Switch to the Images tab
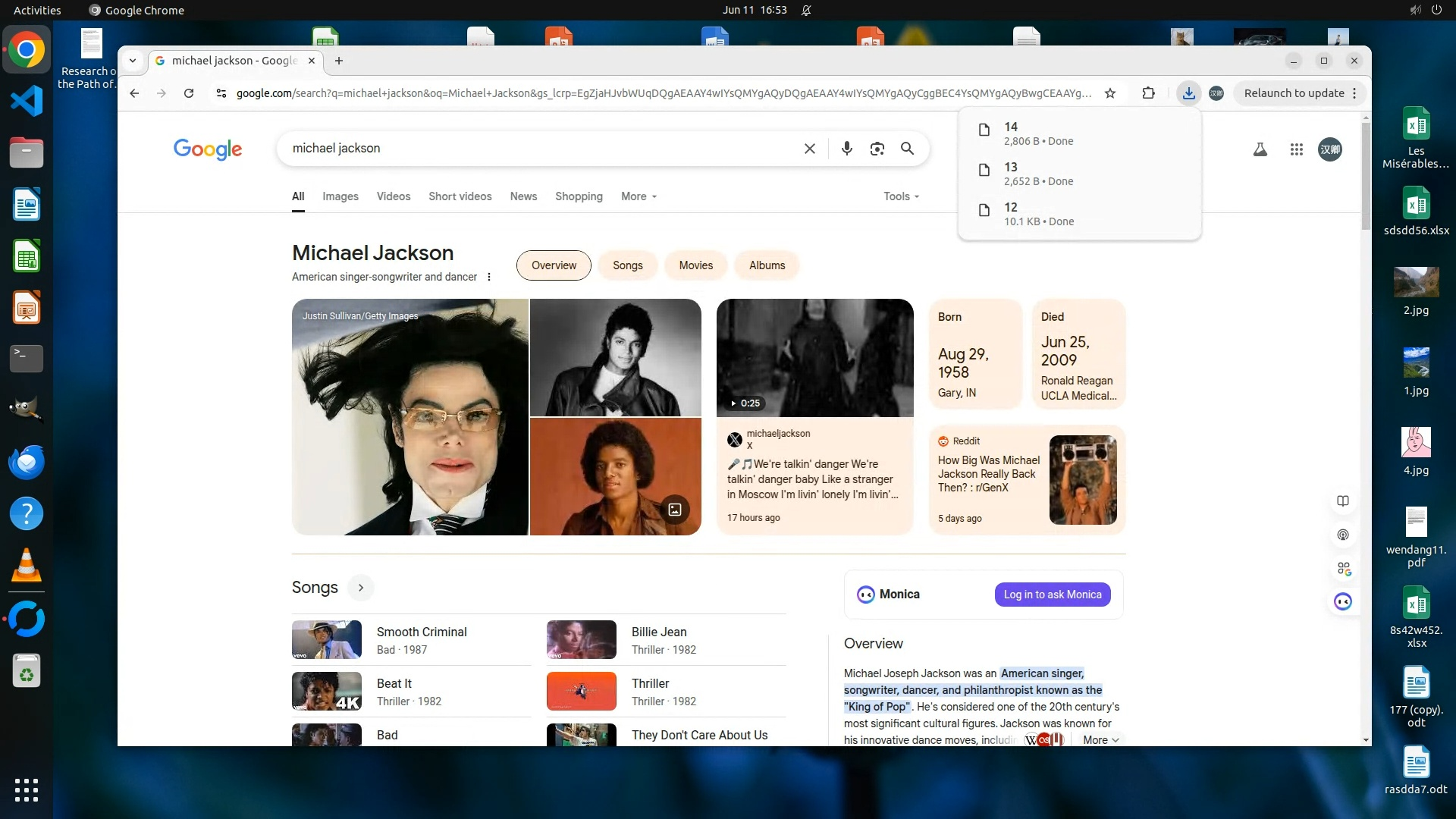 coord(340,196)
